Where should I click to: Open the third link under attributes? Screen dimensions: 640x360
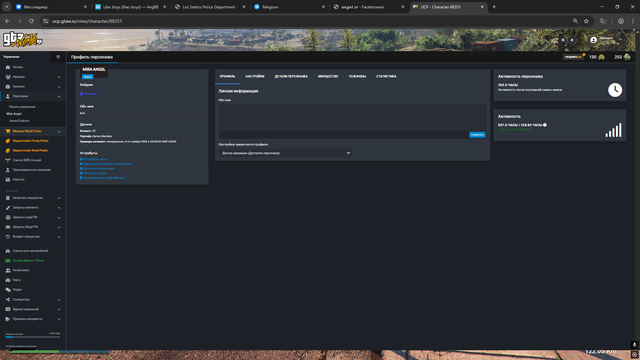(98, 169)
